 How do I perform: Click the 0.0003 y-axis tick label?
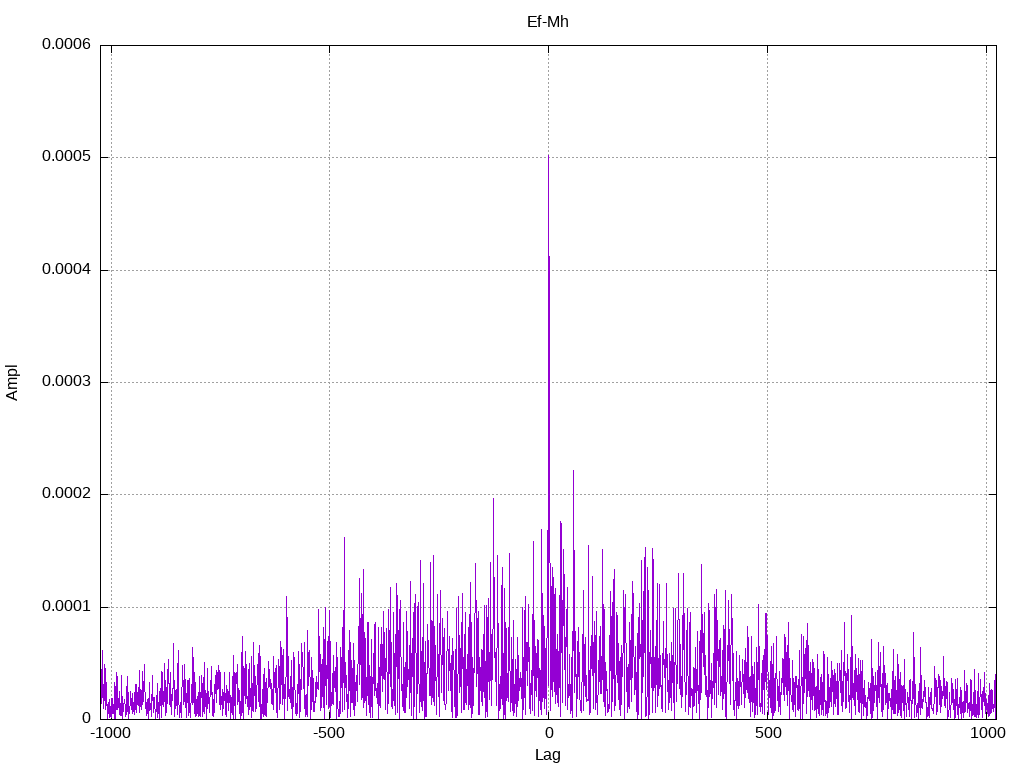(x=67, y=381)
